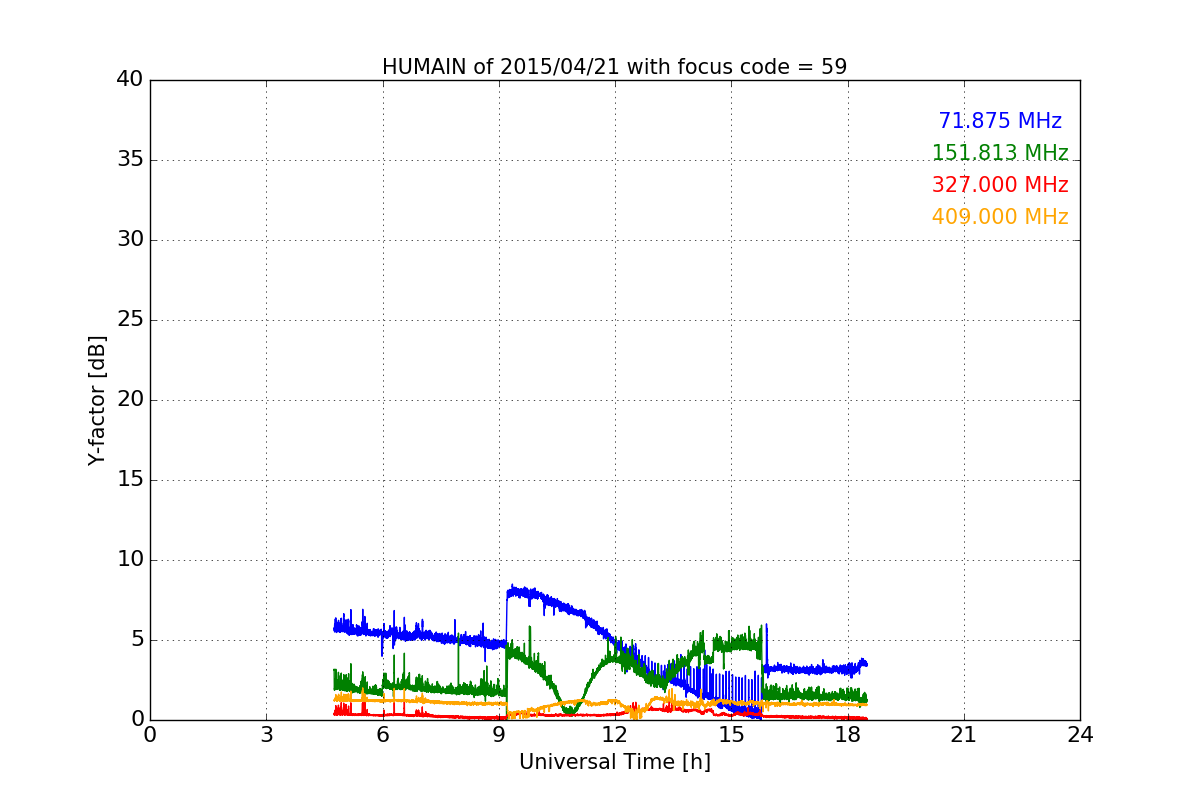Click y-axis tick value 10
The height and width of the screenshot is (800, 1200).
tap(130, 560)
